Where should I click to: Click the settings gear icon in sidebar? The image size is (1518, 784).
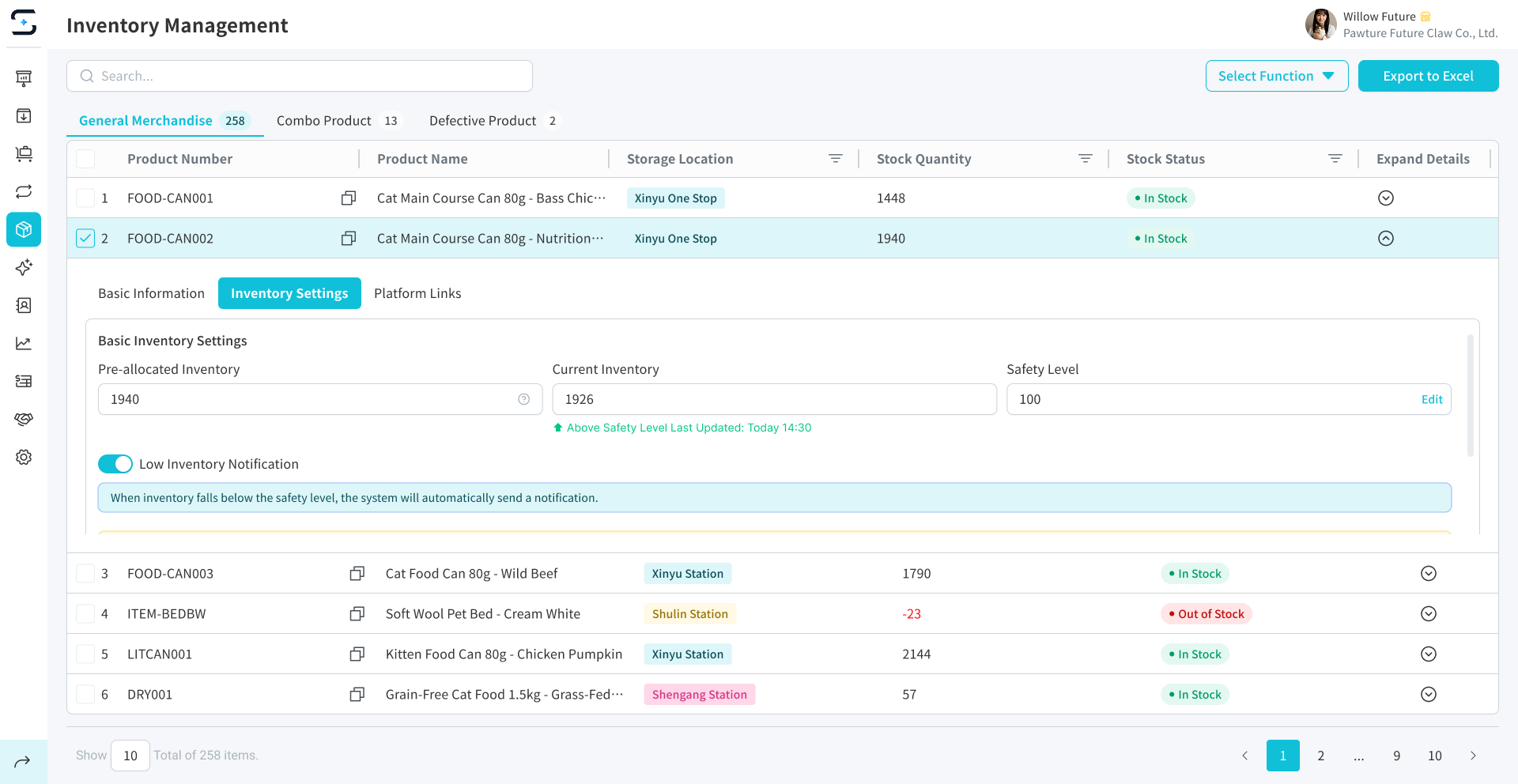[24, 457]
